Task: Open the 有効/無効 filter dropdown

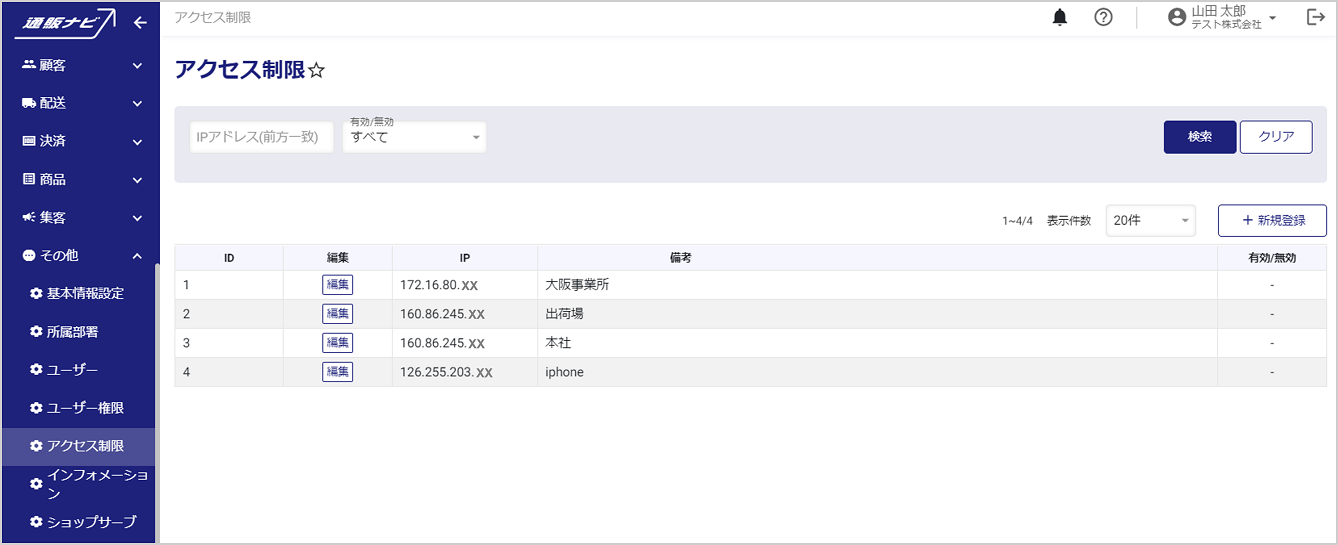Action: click(414, 138)
